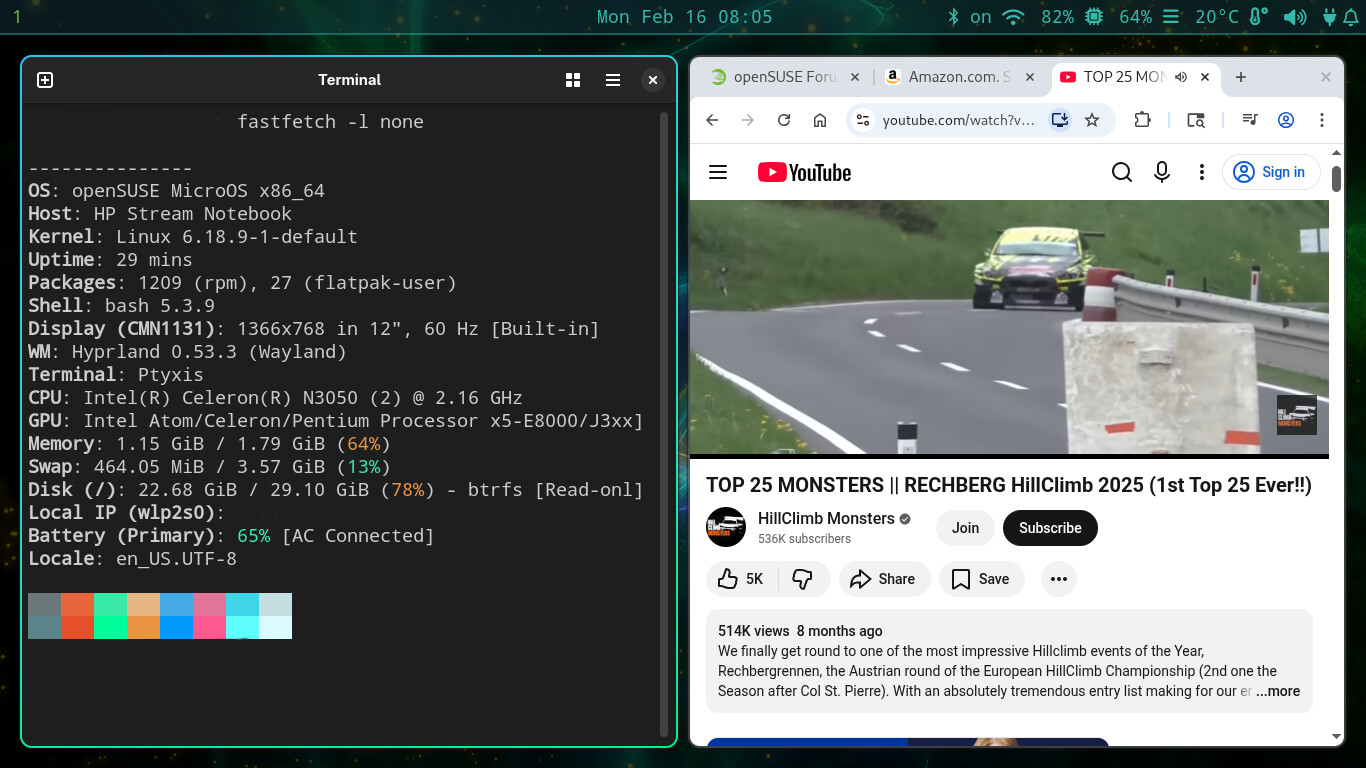Dislike the video with thumbs down
The width and height of the screenshot is (1366, 768).
(802, 579)
